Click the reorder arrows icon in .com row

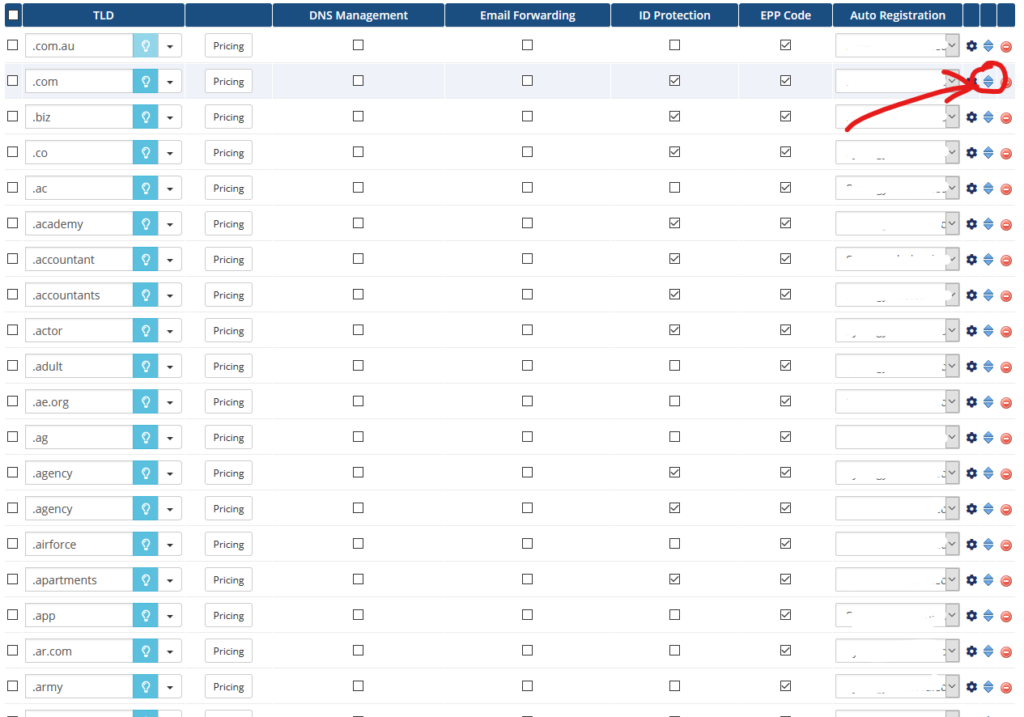988,82
